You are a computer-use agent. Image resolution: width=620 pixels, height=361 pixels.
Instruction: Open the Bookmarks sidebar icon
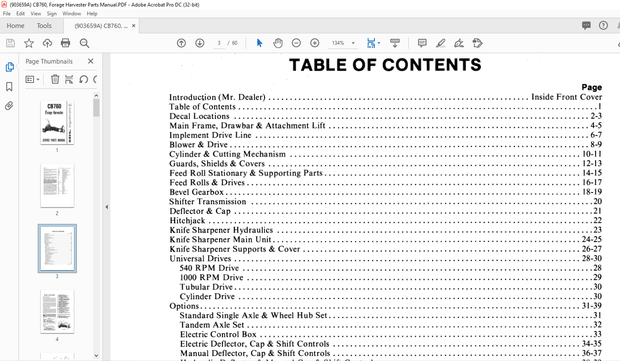click(x=9, y=87)
